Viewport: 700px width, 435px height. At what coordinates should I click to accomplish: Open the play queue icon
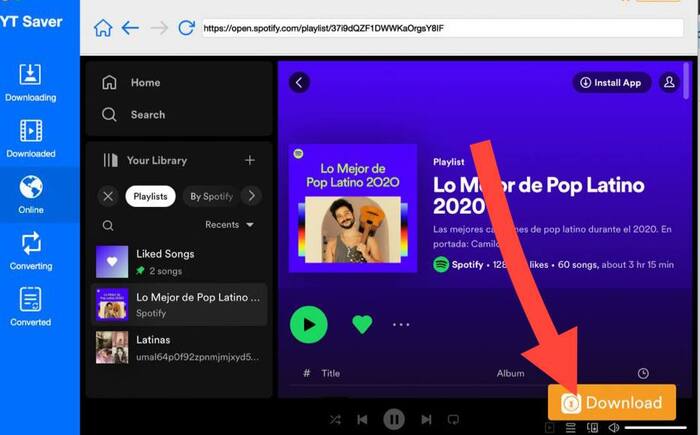(571, 427)
